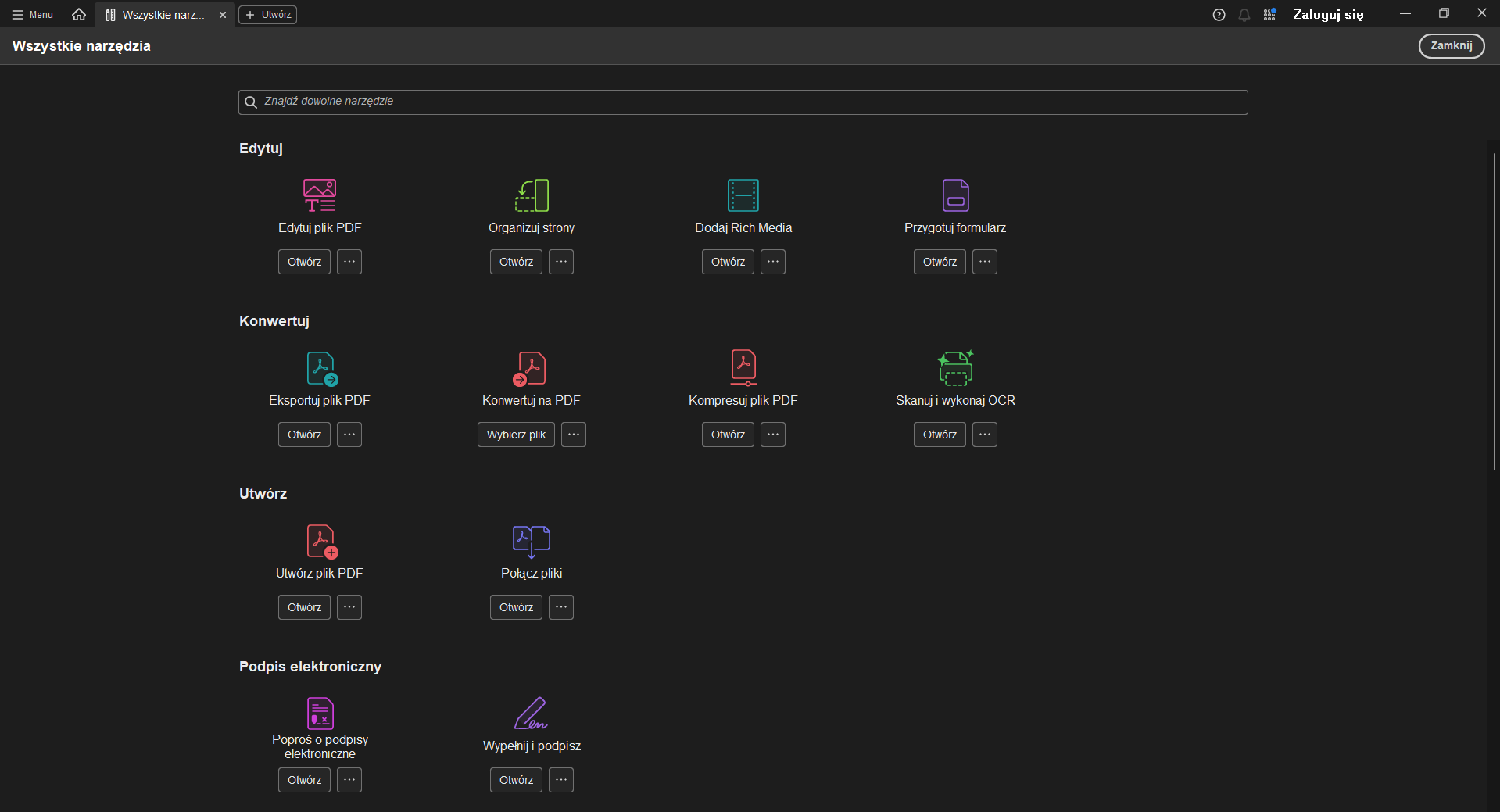Screen dimensions: 1500x812
Task: Open the apps grid icon
Action: (1269, 15)
